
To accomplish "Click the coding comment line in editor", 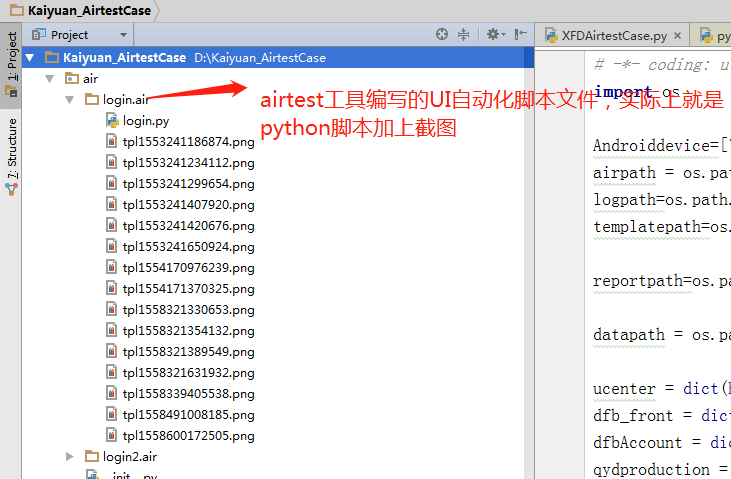I will click(662, 65).
